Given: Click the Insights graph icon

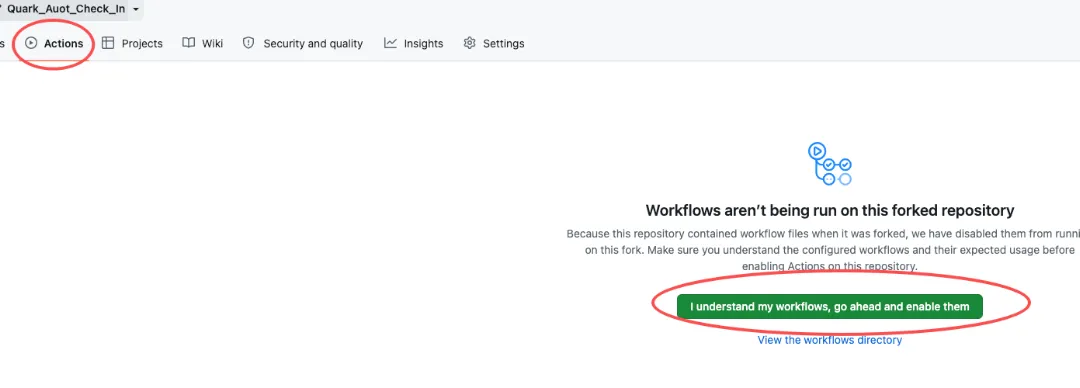Looking at the screenshot, I should (x=390, y=43).
